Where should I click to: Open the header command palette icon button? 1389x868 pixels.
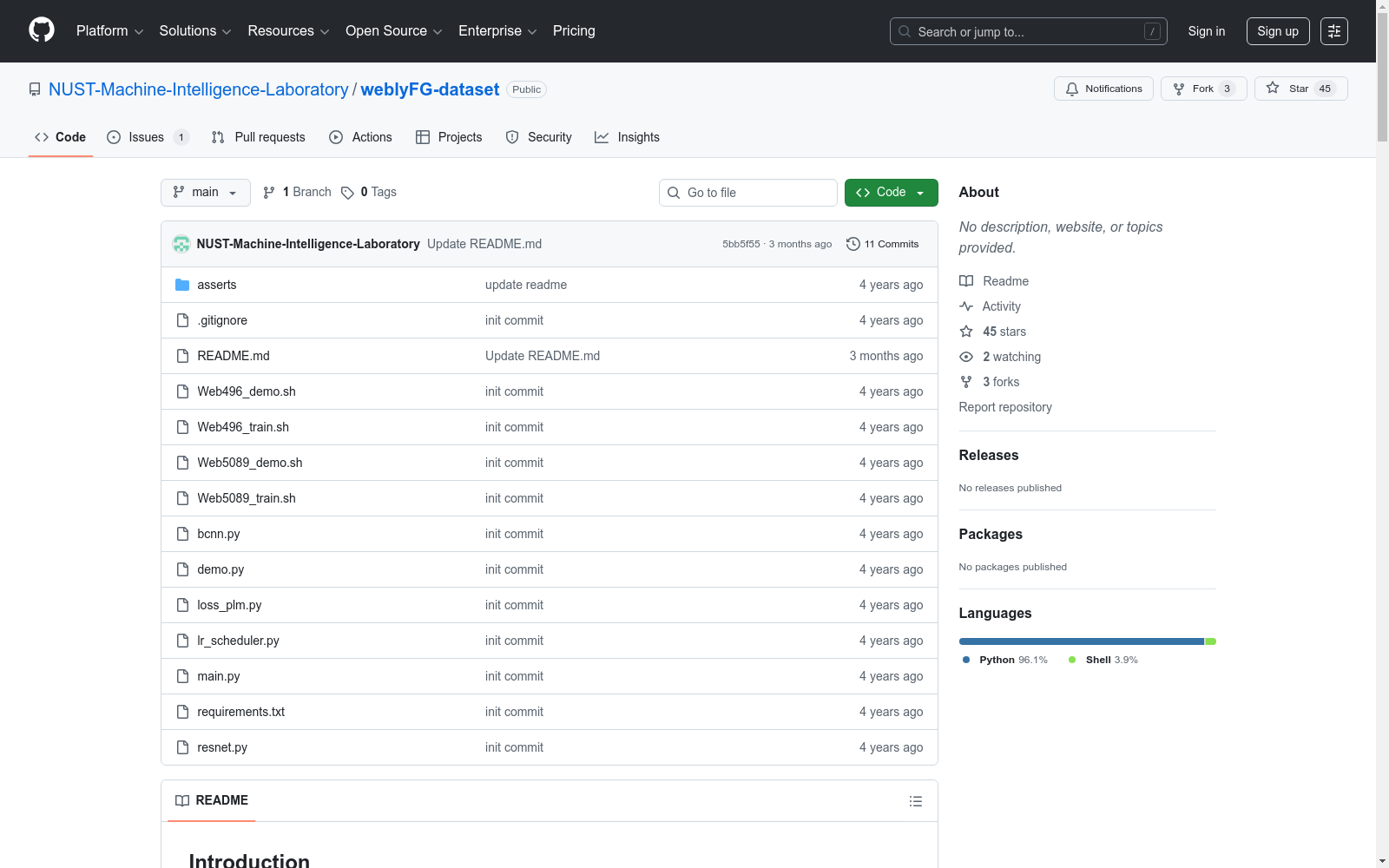click(x=1334, y=31)
